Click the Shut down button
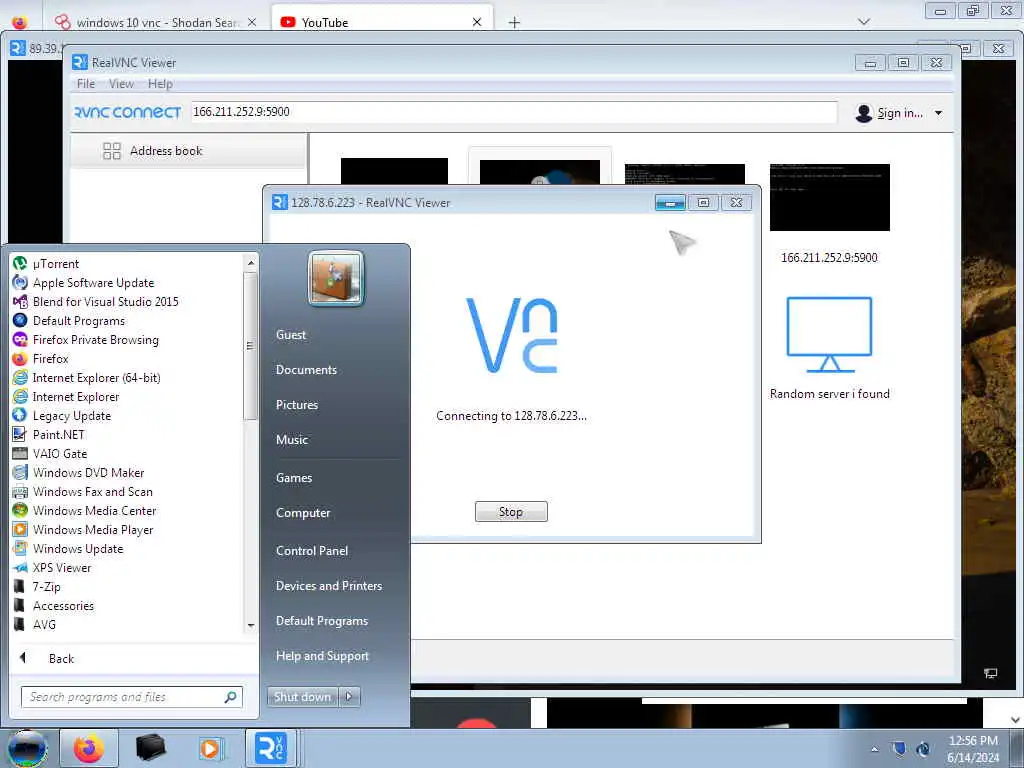Viewport: 1024px width, 768px height. (x=302, y=697)
